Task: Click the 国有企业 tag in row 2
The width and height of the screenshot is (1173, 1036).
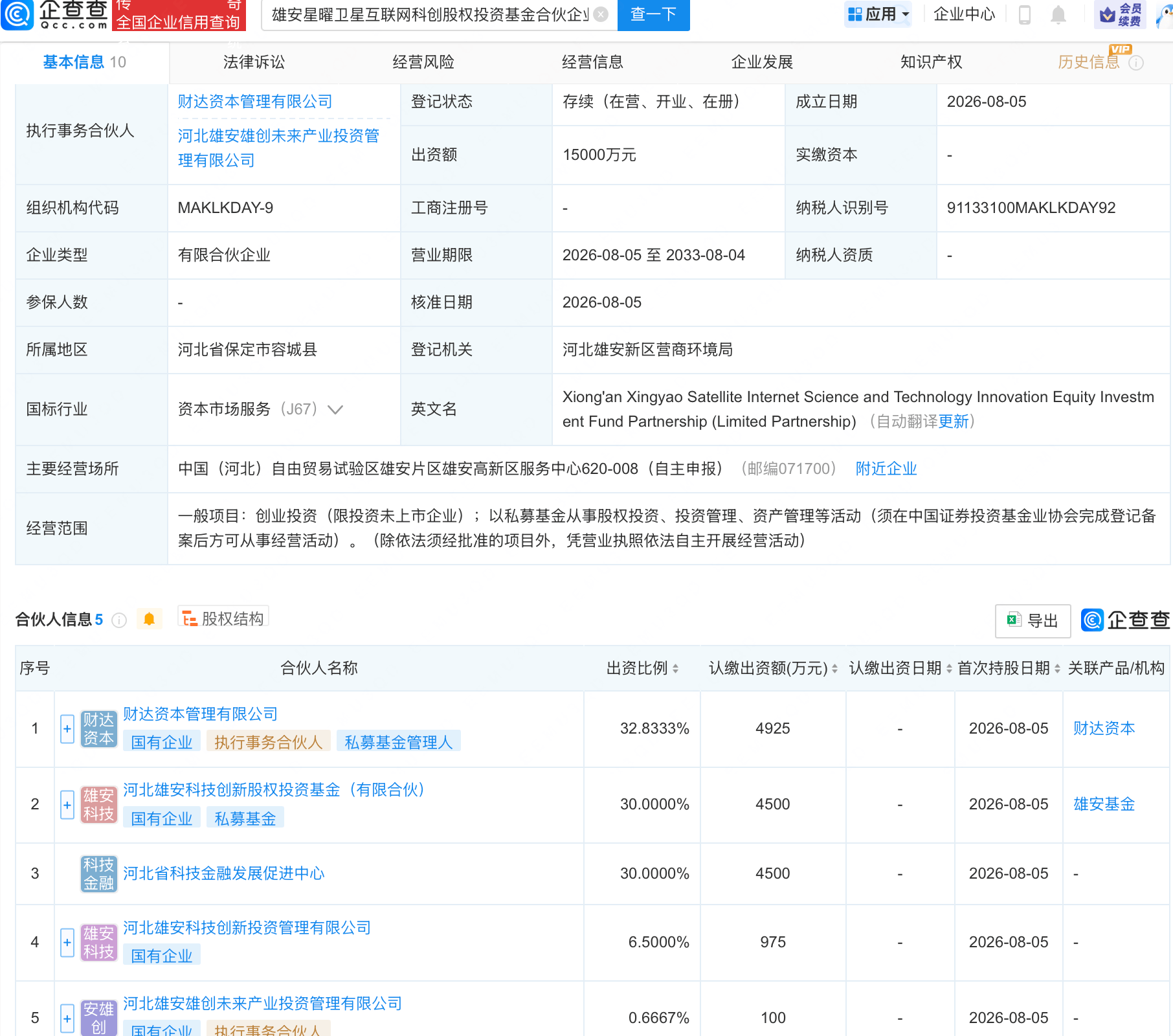Action: (162, 818)
